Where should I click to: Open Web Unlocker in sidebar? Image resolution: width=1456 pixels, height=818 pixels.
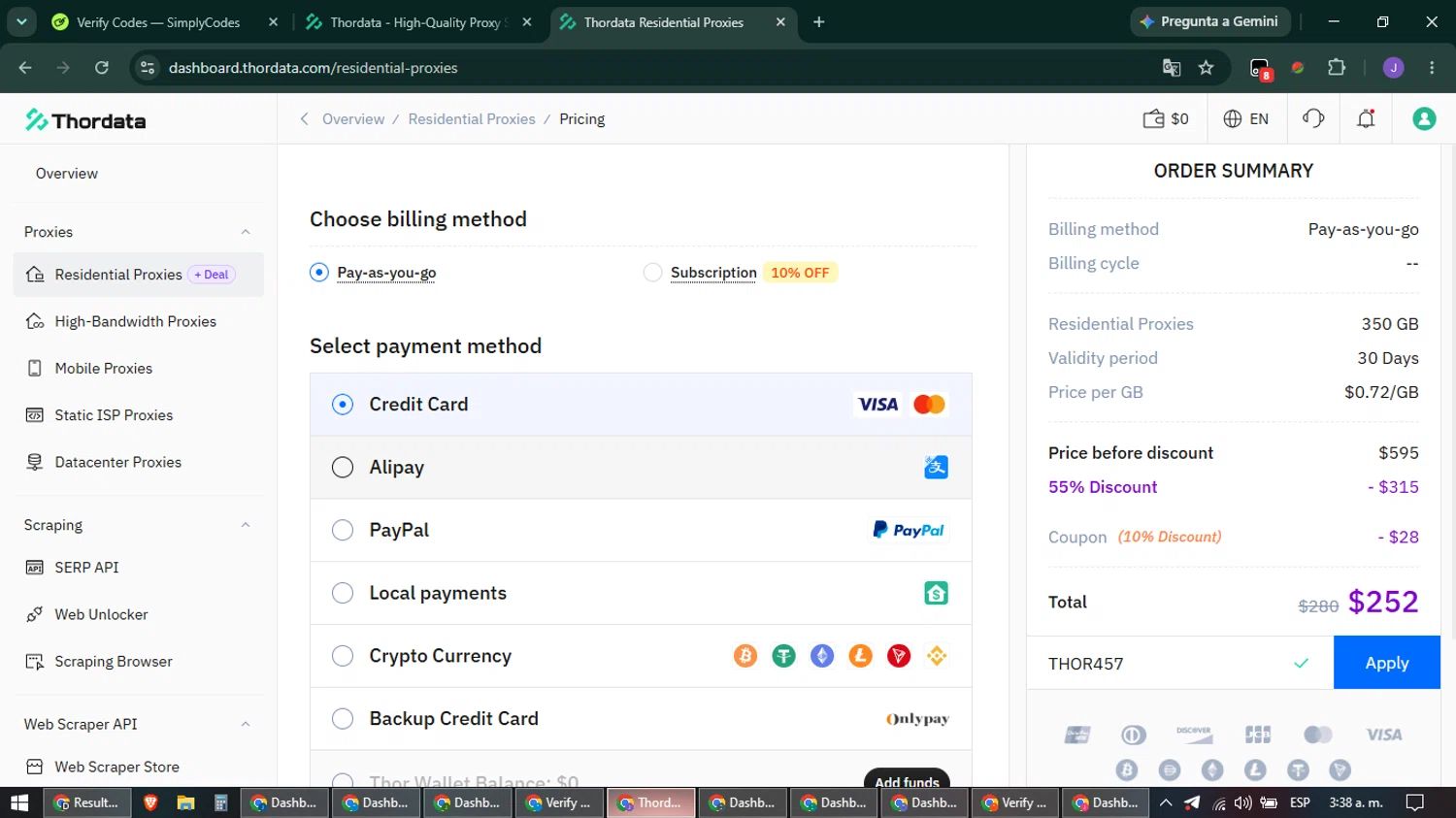pos(139,614)
